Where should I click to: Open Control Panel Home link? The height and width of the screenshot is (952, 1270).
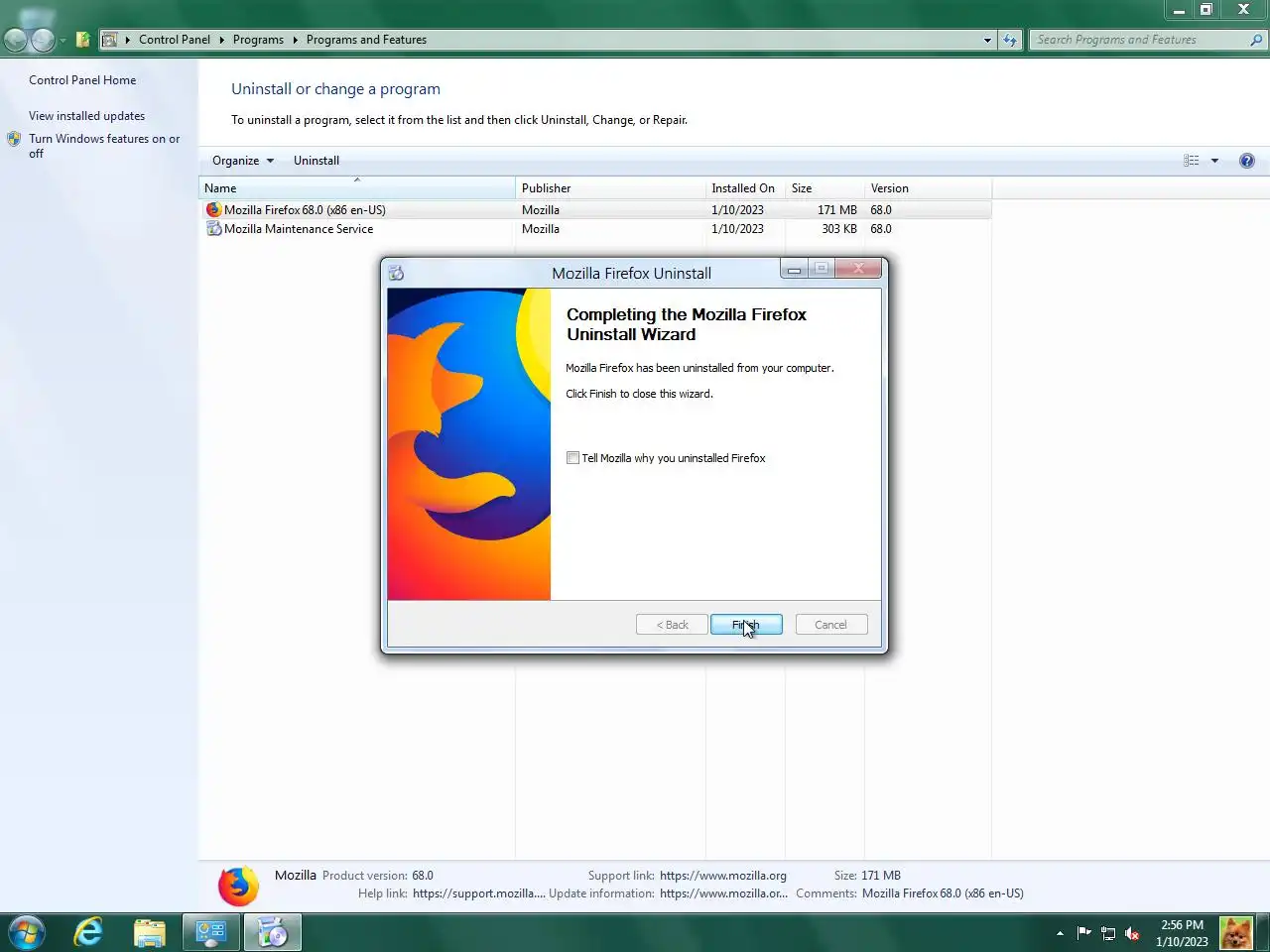pos(82,80)
